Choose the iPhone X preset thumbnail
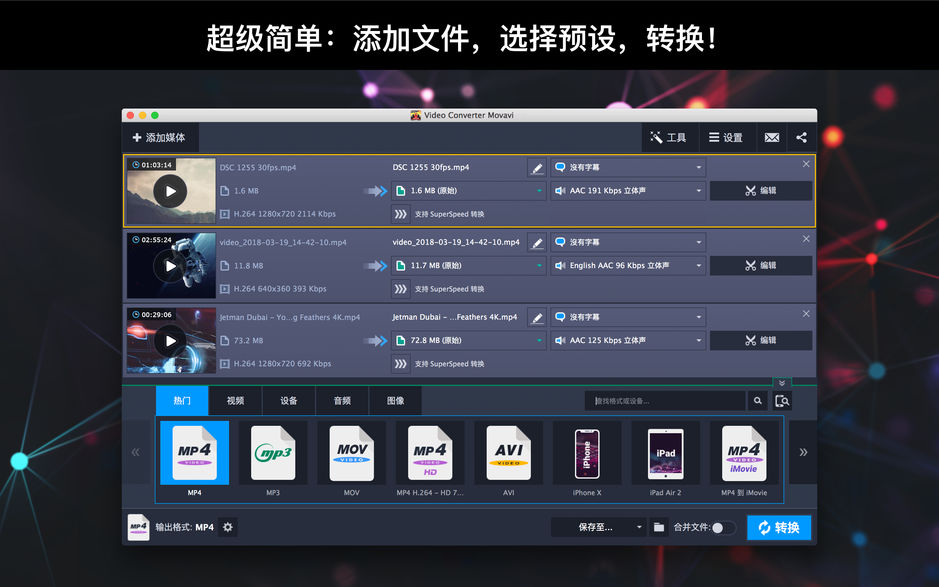The height and width of the screenshot is (587, 939). click(x=588, y=453)
